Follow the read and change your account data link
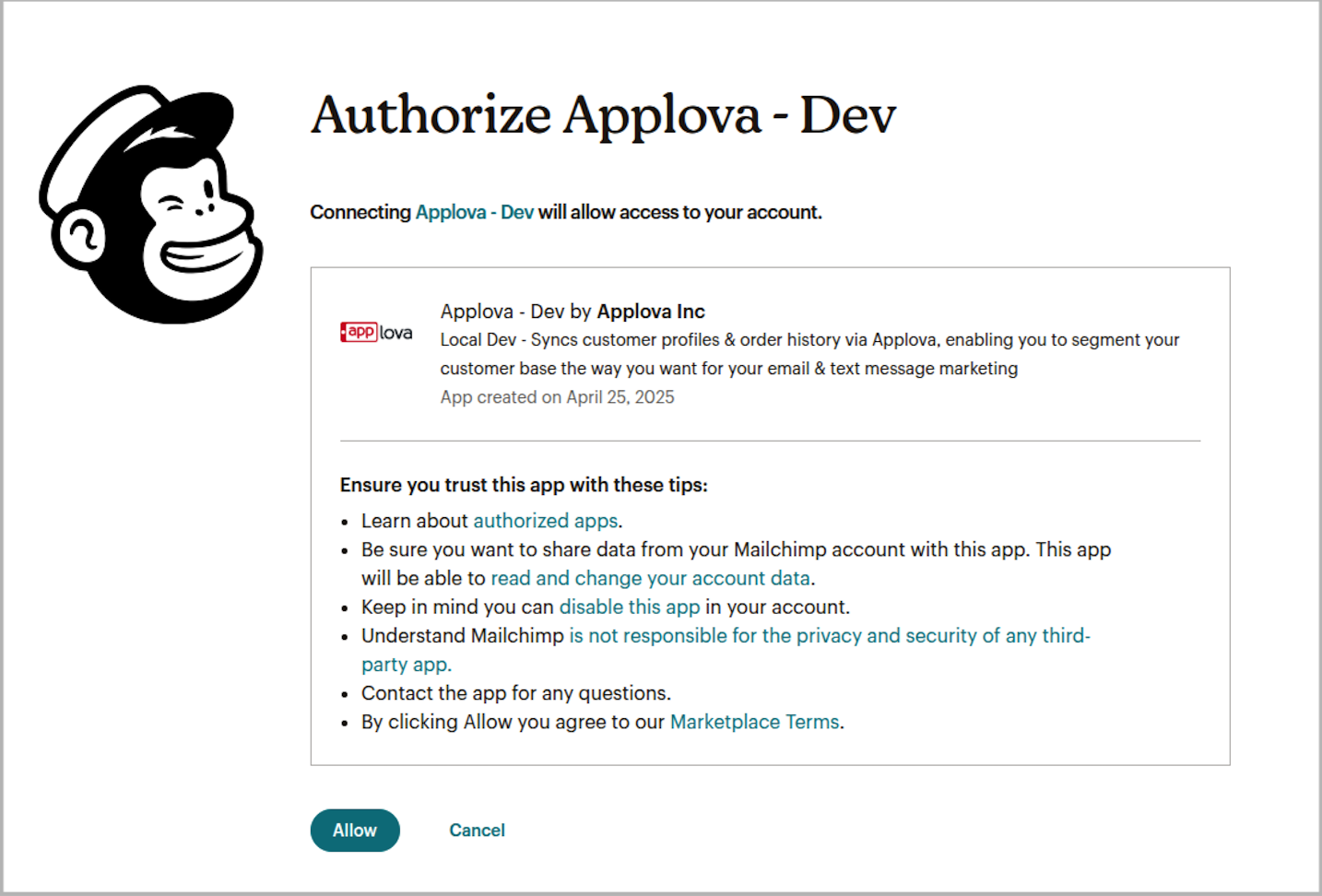The image size is (1322, 896). [650, 579]
